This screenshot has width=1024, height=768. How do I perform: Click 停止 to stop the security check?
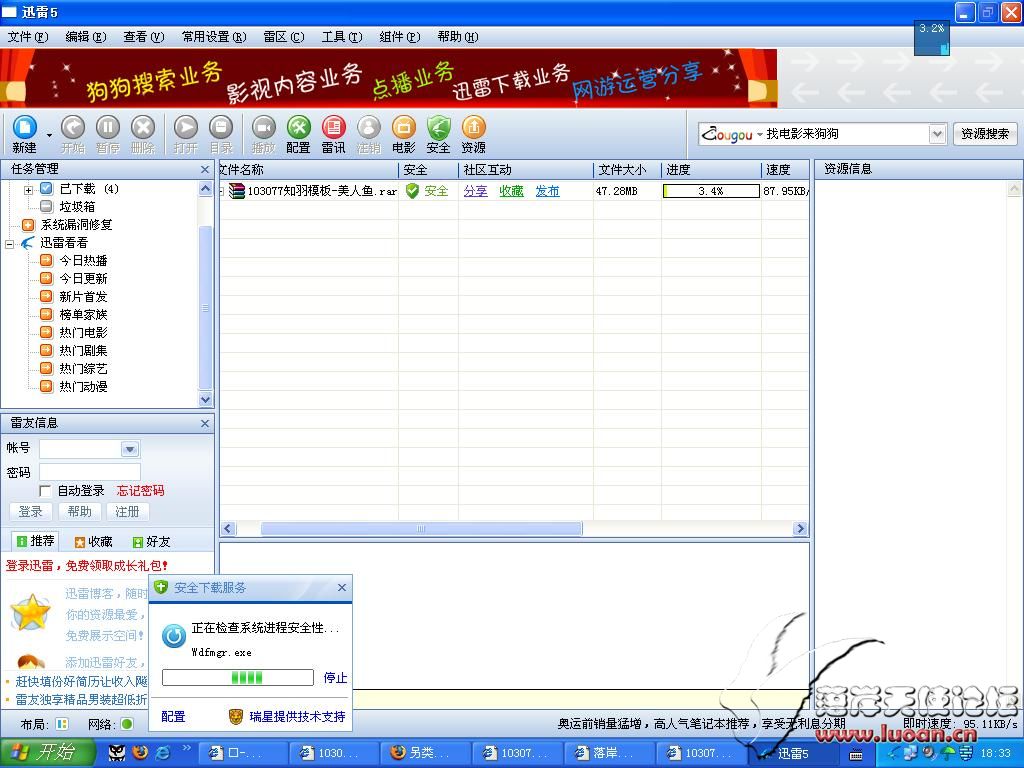(335, 678)
